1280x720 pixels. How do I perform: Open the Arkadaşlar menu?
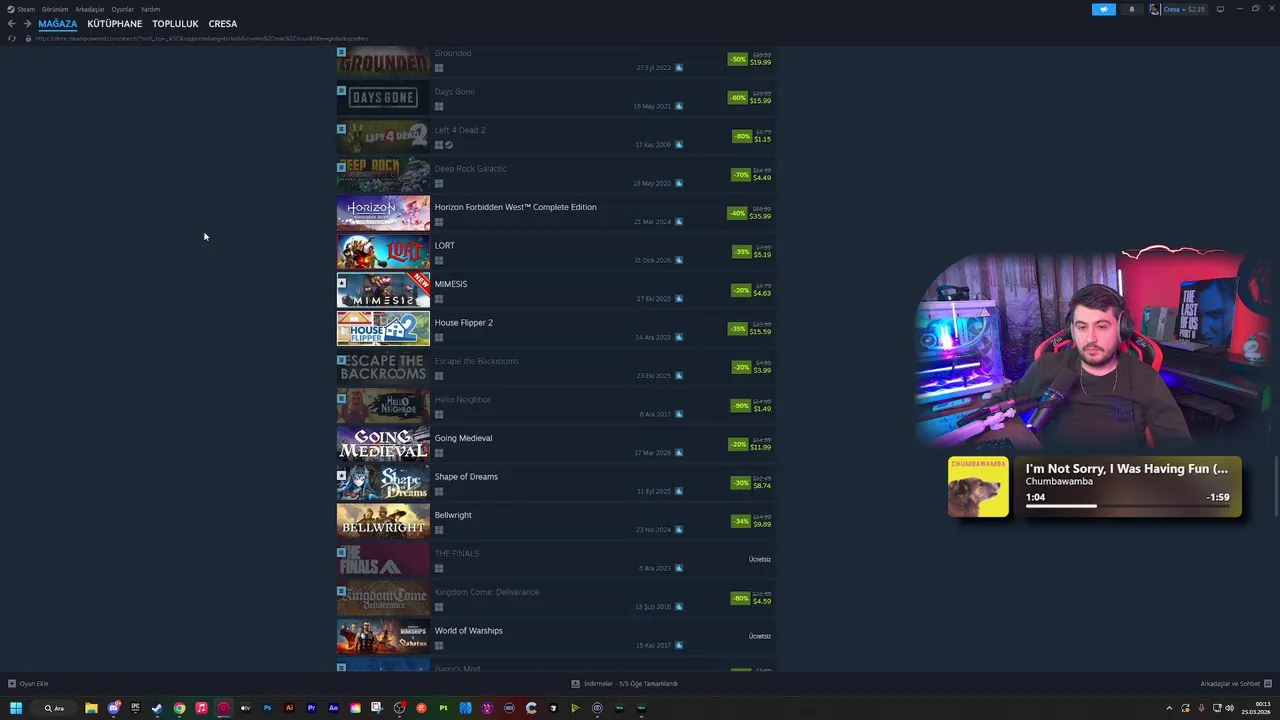pos(90,9)
